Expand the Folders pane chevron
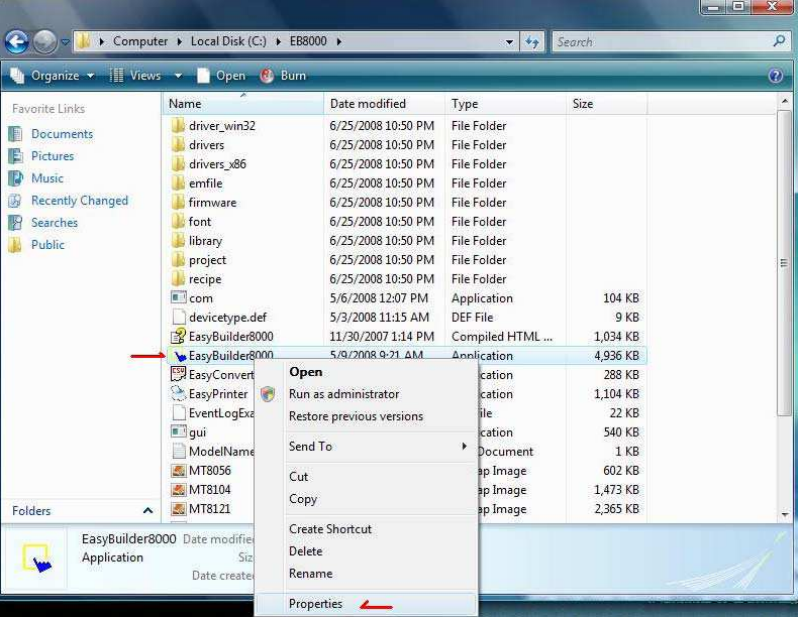The height and width of the screenshot is (617, 798). [148, 511]
